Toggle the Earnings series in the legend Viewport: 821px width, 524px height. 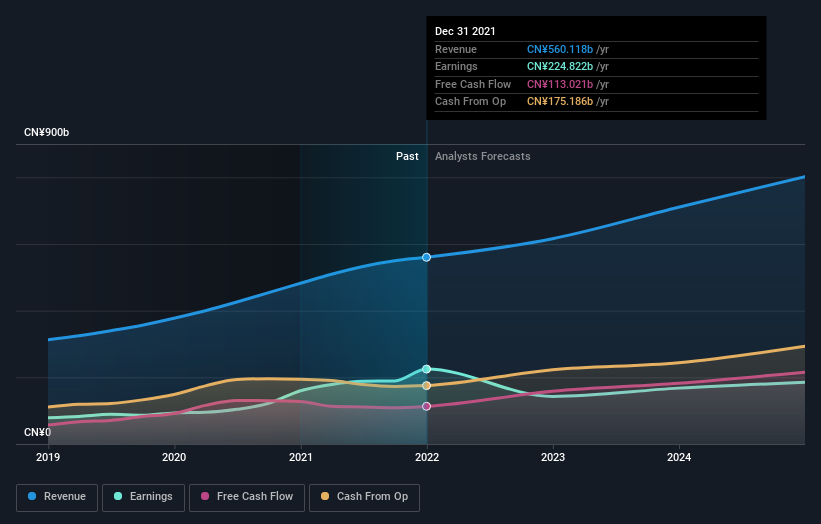141,496
